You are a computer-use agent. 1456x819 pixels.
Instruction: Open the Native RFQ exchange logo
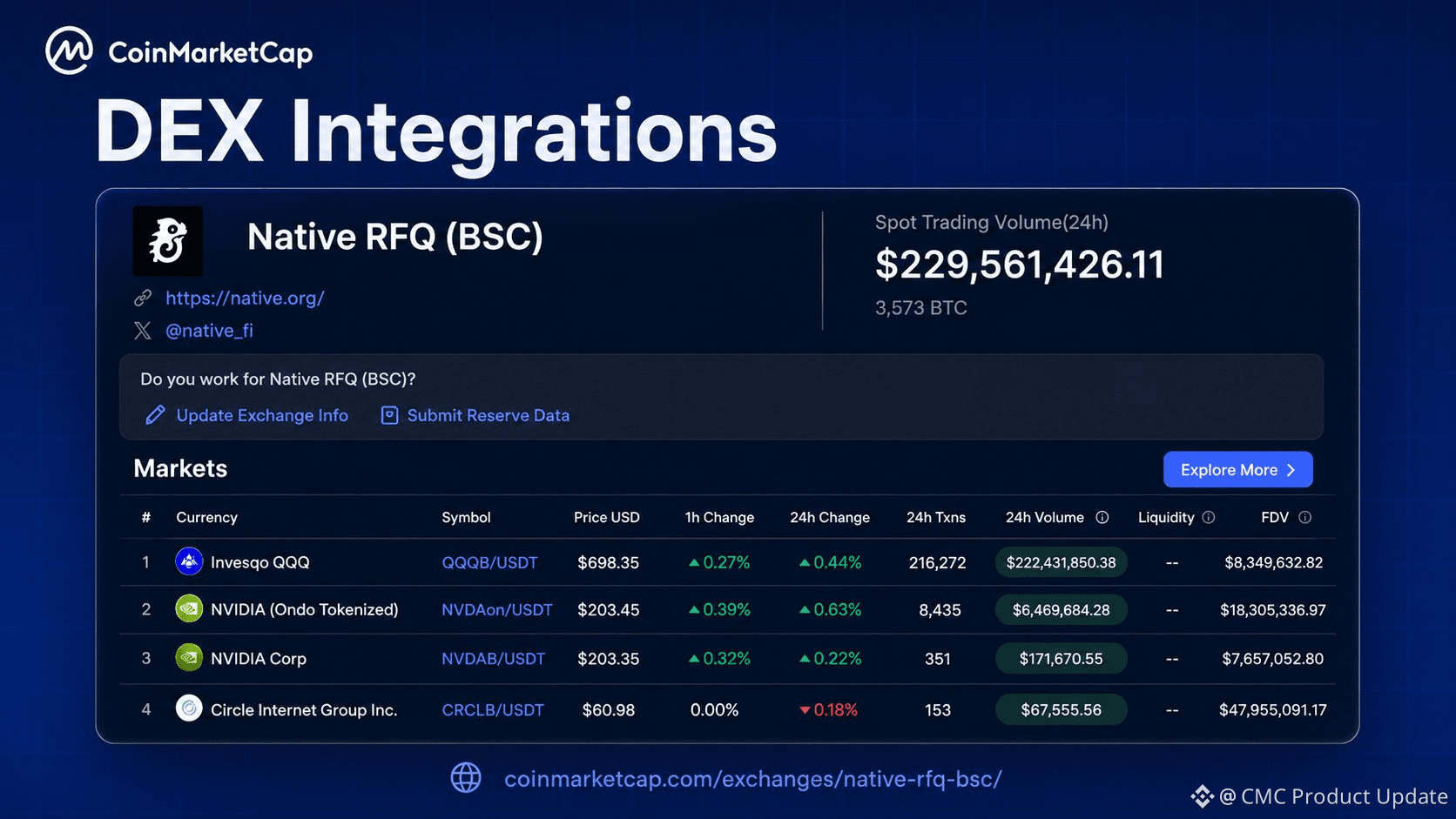tap(167, 241)
